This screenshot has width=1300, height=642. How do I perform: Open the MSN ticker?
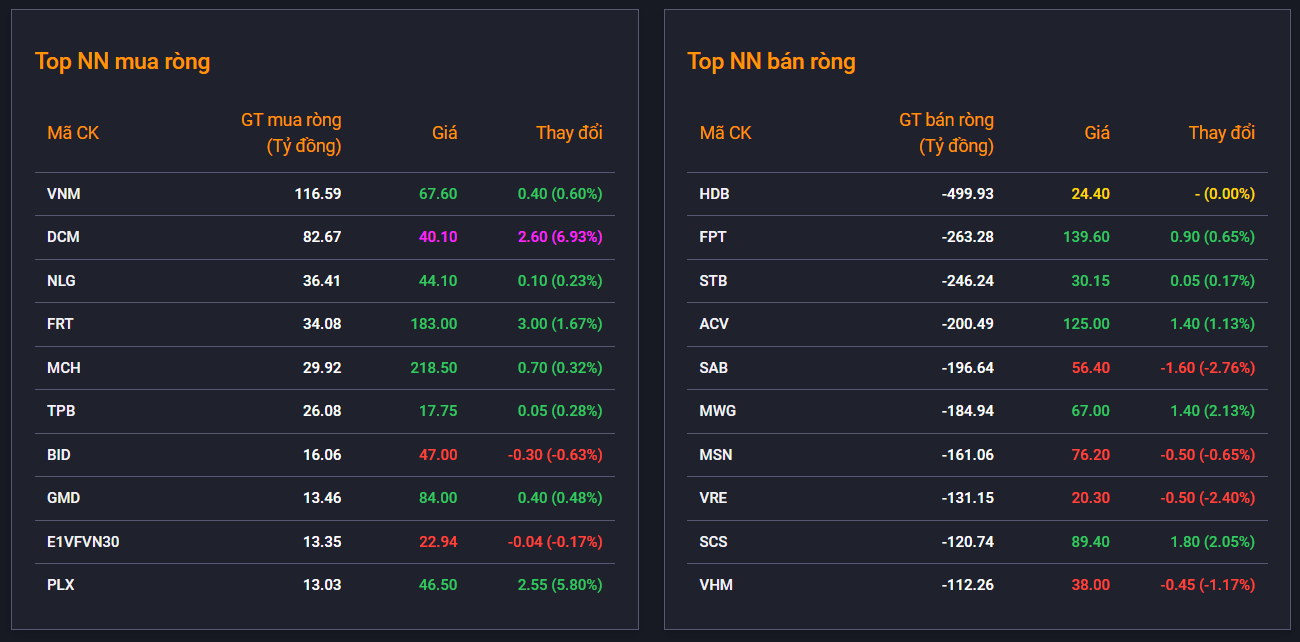pyautogui.click(x=715, y=455)
